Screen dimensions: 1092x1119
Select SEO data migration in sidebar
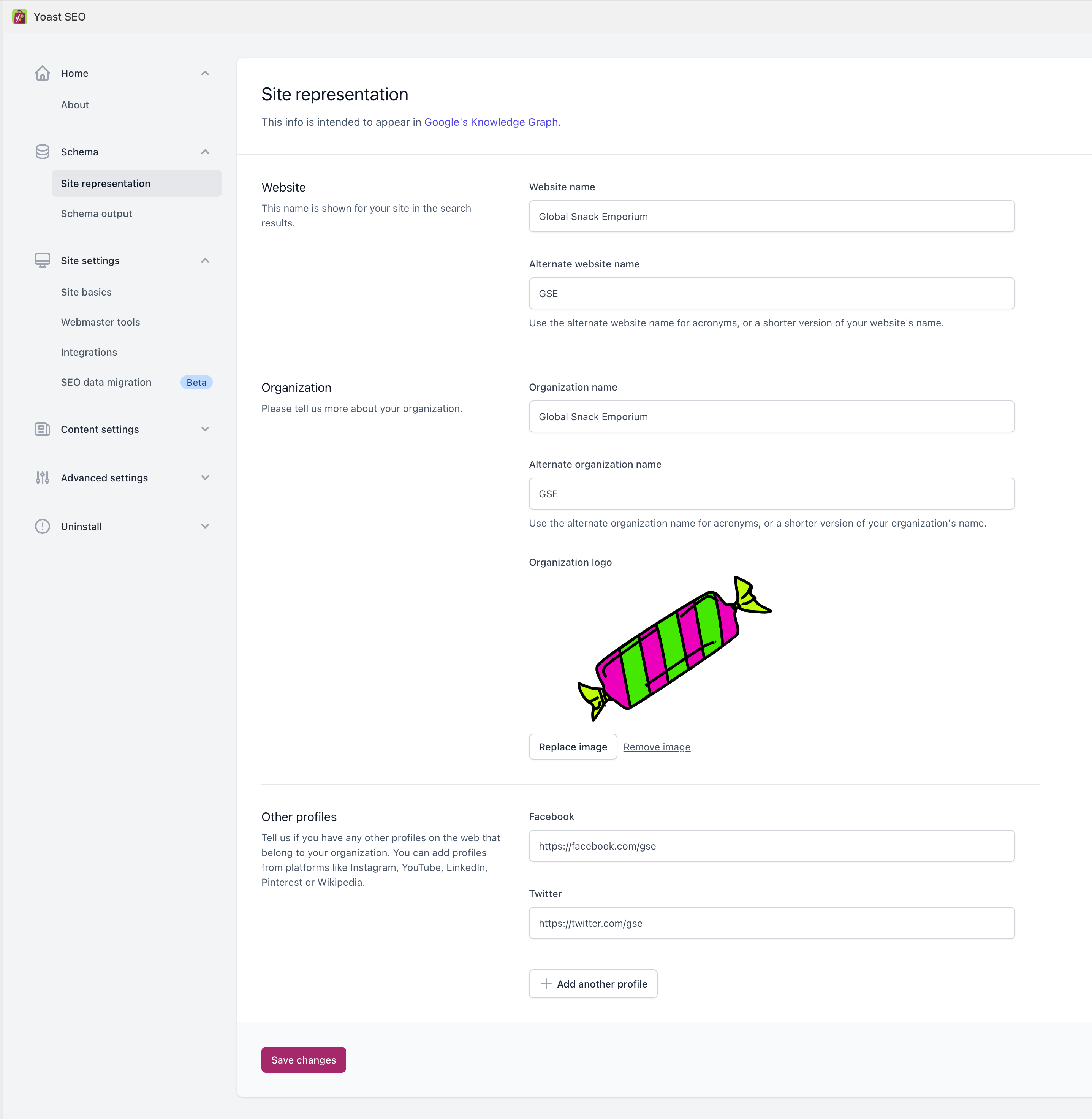106,382
